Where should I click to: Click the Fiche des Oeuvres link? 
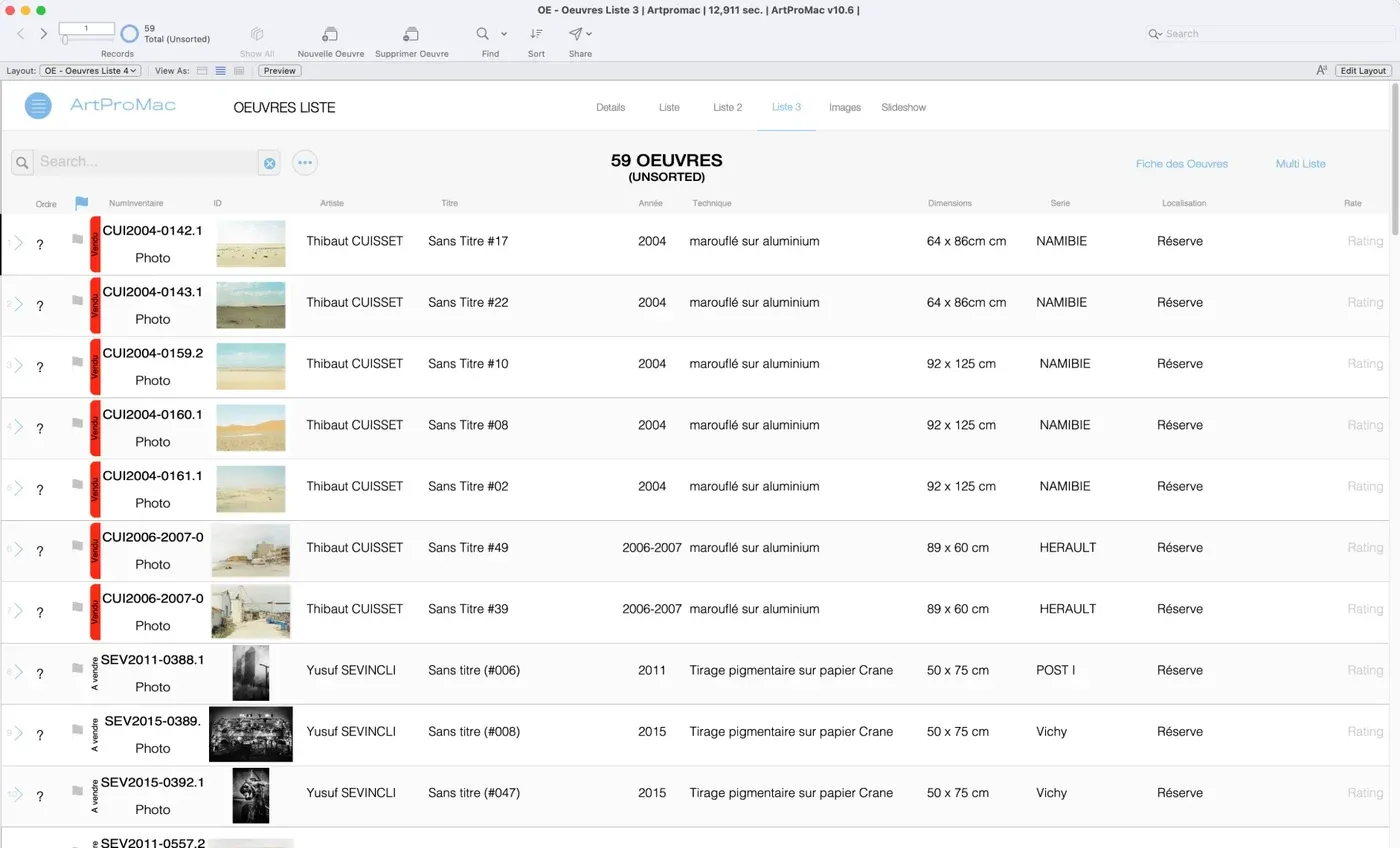(x=1181, y=164)
